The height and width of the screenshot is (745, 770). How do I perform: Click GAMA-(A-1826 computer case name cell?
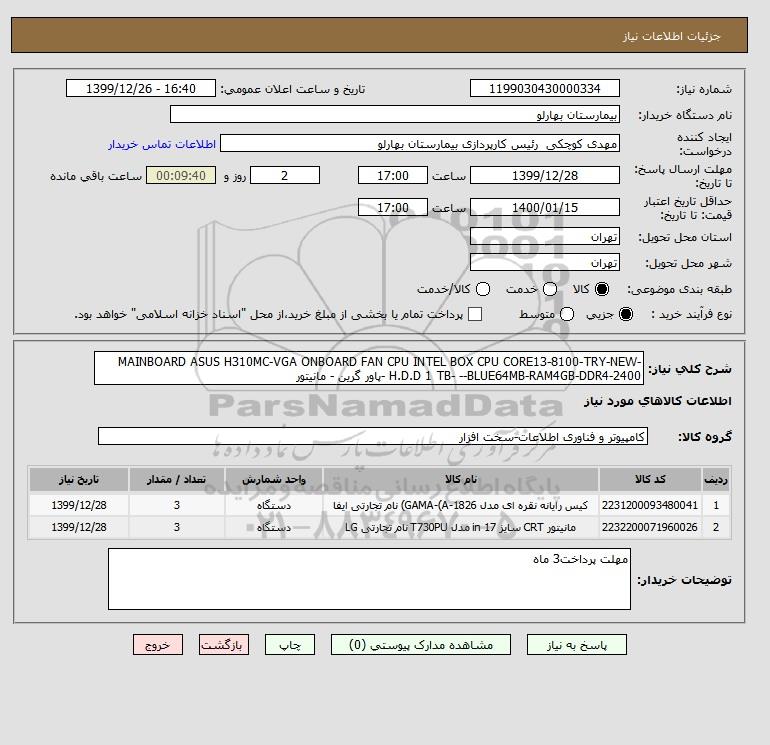coord(461,505)
